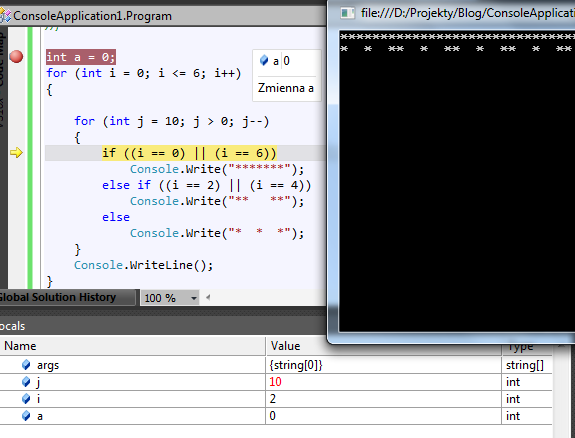Click the inner for loop line with j = 10
Screen dimensions: 575x438
click(x=172, y=121)
